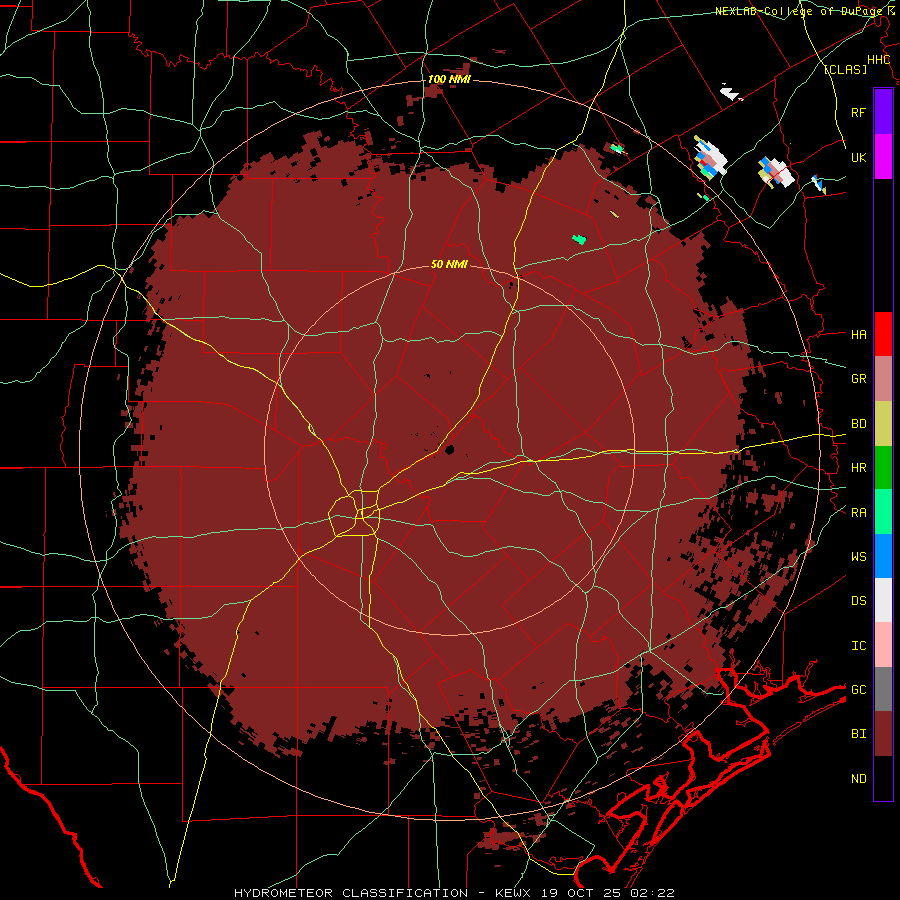
Task: Select the "BD" legend label
Action: (858, 424)
